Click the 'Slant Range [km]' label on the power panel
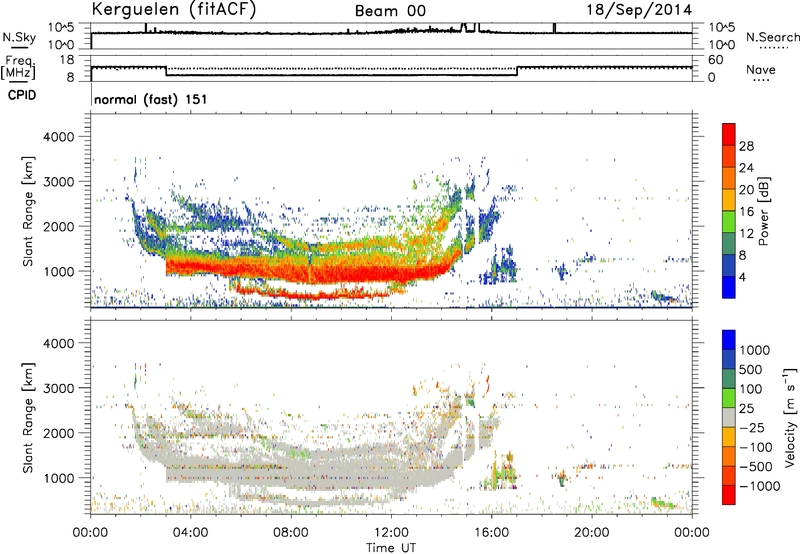Image resolution: width=800 pixels, height=554 pixels. (28, 211)
